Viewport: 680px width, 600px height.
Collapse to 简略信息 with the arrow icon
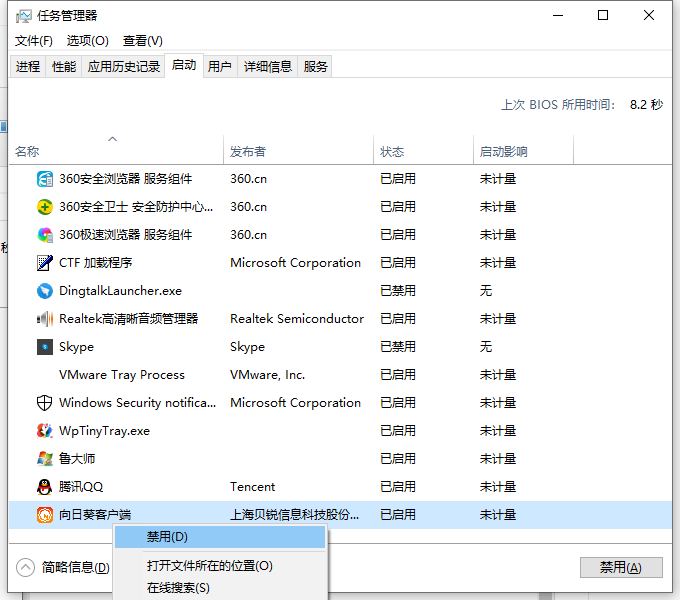(25, 567)
